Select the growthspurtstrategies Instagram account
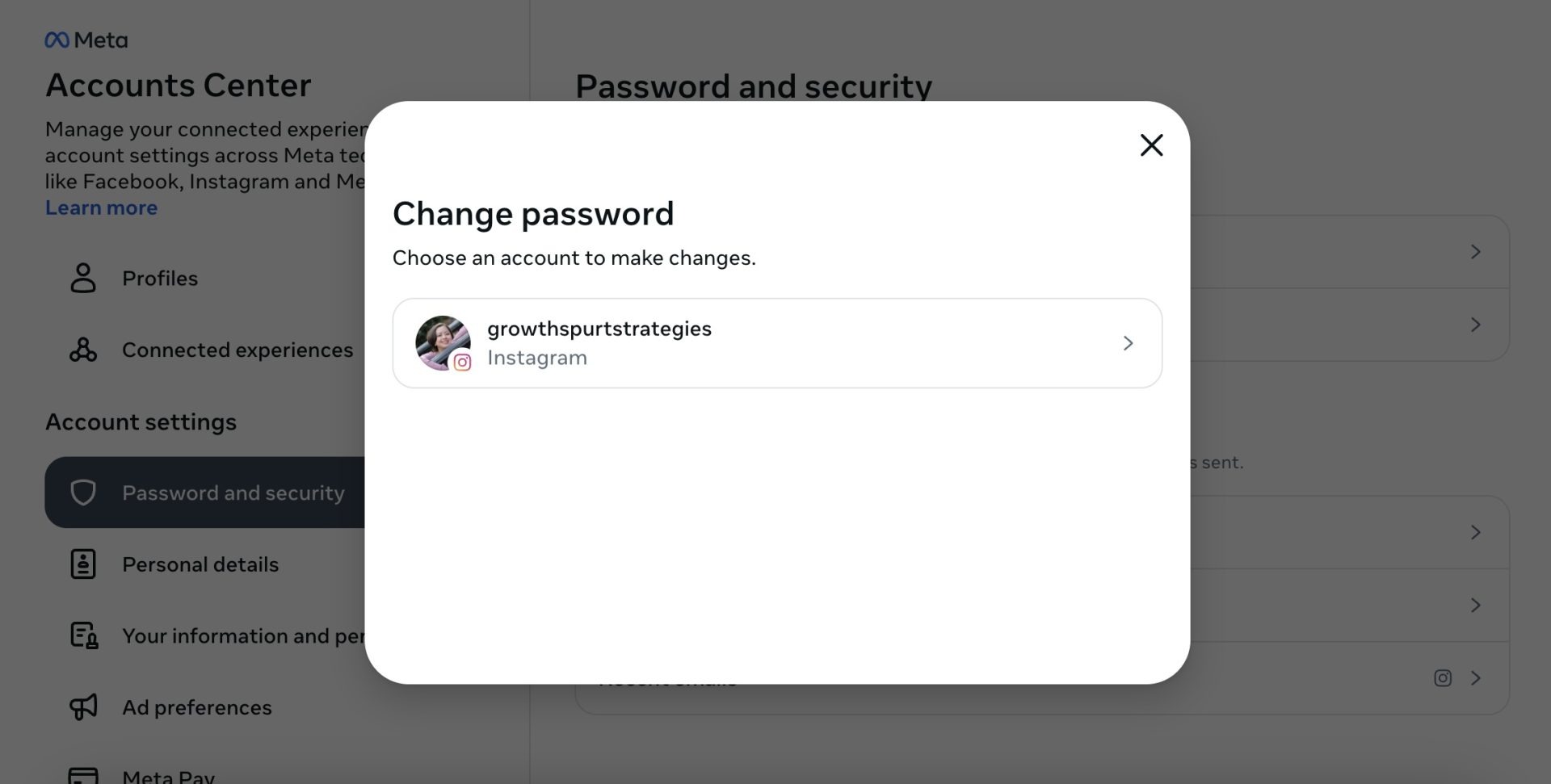 tap(777, 343)
